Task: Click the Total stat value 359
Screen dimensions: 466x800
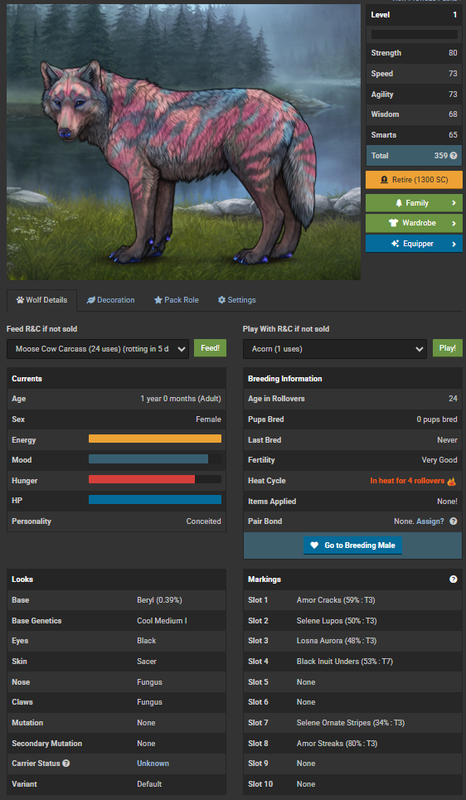Action: pos(441,156)
